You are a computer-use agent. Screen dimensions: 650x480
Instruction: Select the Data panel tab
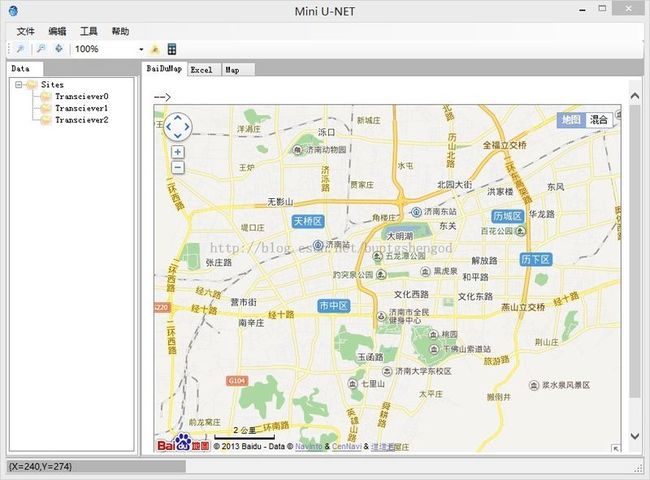click(25, 69)
